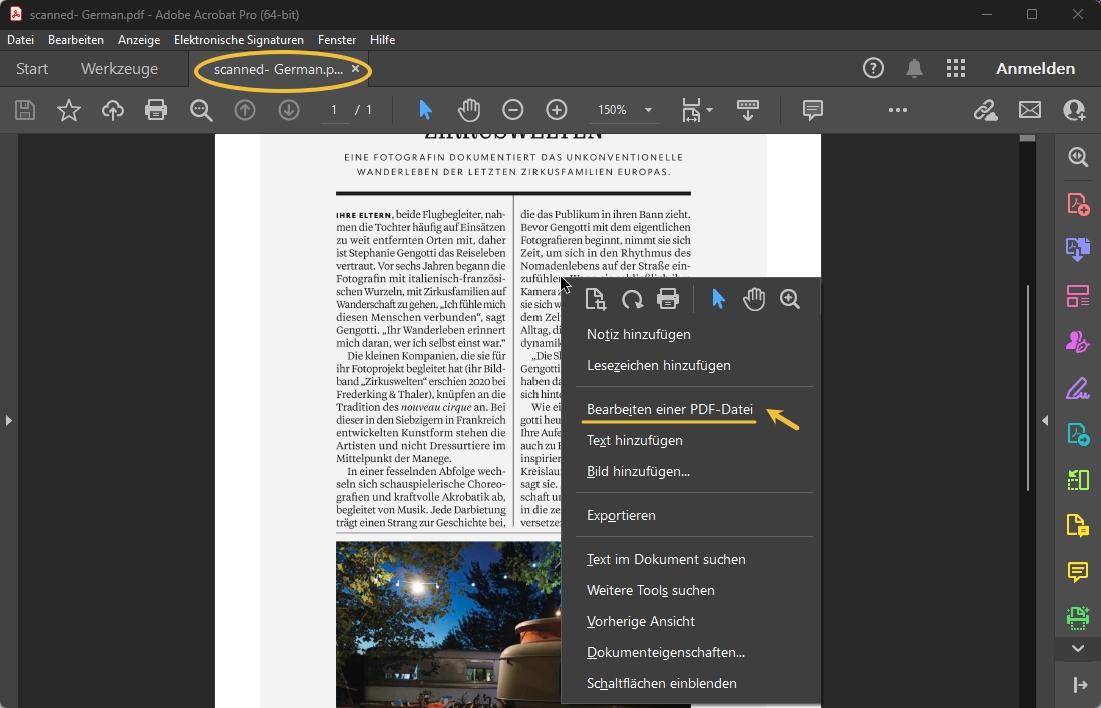Viewport: 1101px width, 708px height.
Task: Select the Create PDF icon in the right sidebar
Action: point(1078,203)
